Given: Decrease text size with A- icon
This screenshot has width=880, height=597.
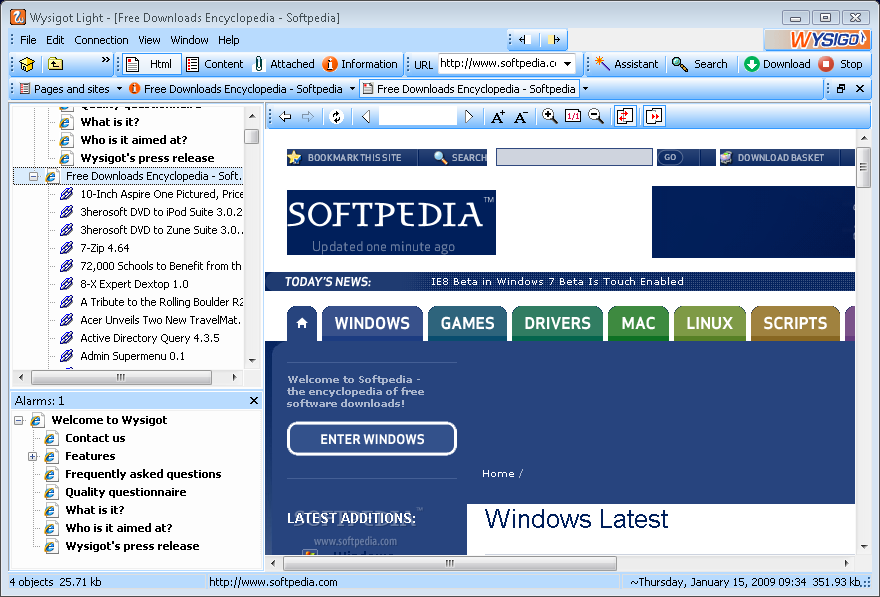Looking at the screenshot, I should click(x=521, y=117).
